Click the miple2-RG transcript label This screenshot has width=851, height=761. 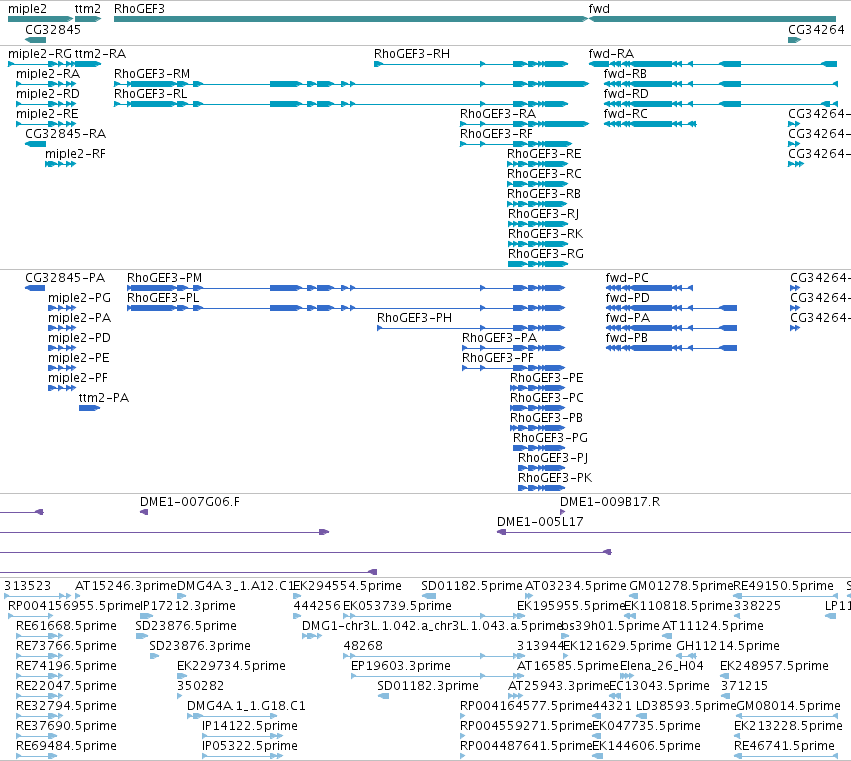[40, 54]
